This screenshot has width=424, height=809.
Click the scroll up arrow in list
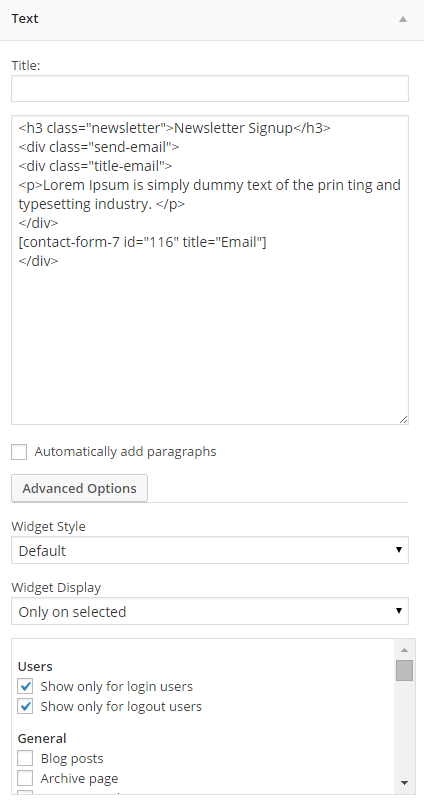(404, 650)
